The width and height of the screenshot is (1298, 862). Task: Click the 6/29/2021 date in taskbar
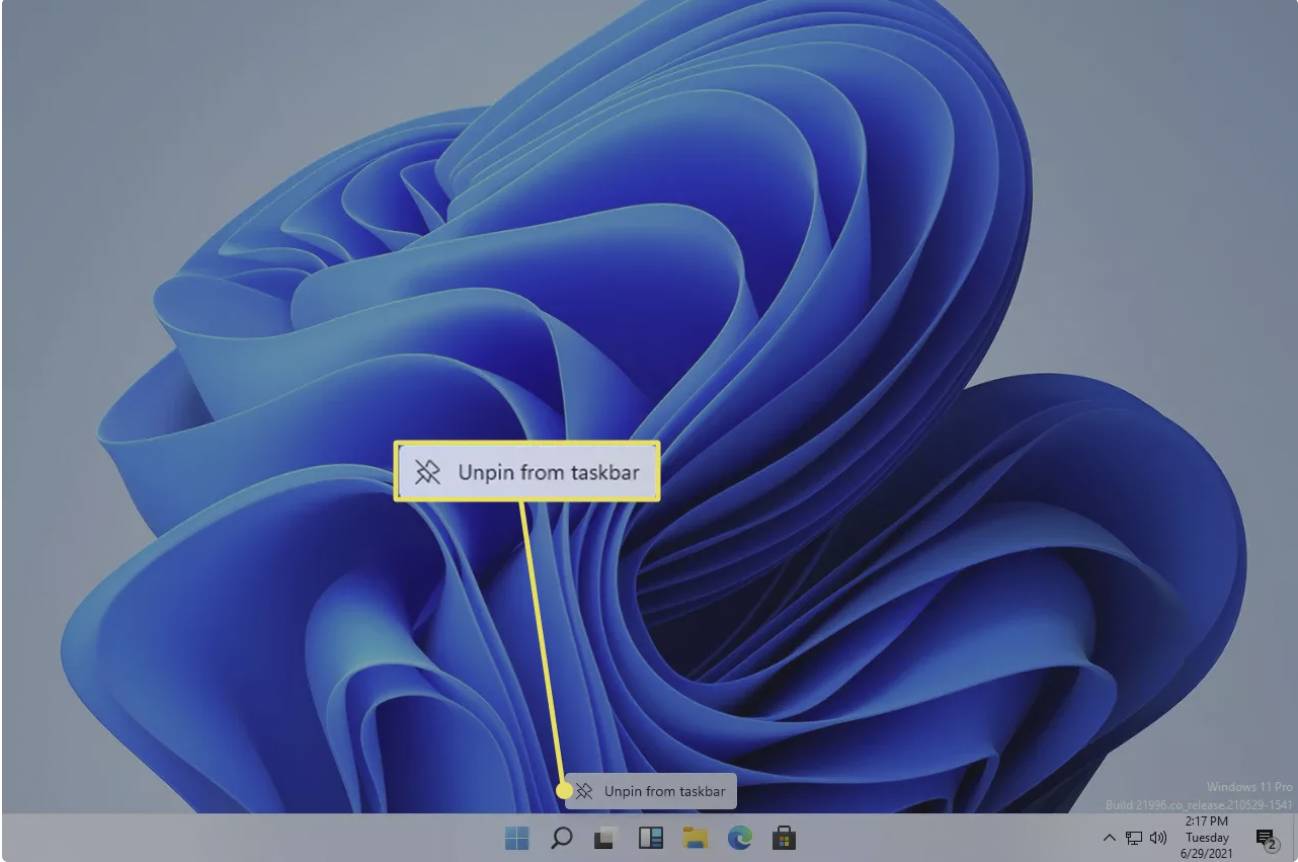point(1206,853)
